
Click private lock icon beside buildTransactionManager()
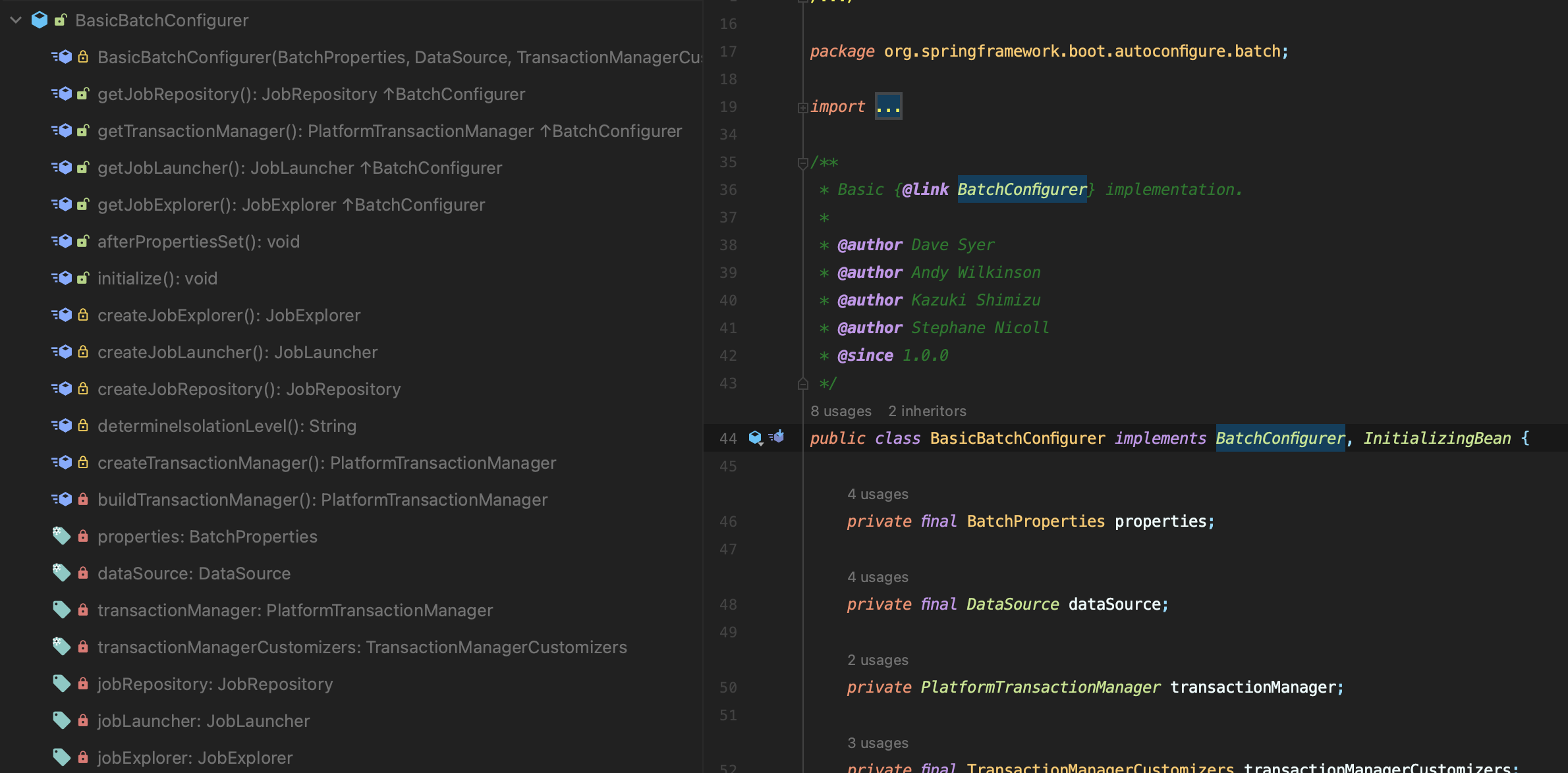[x=83, y=500]
